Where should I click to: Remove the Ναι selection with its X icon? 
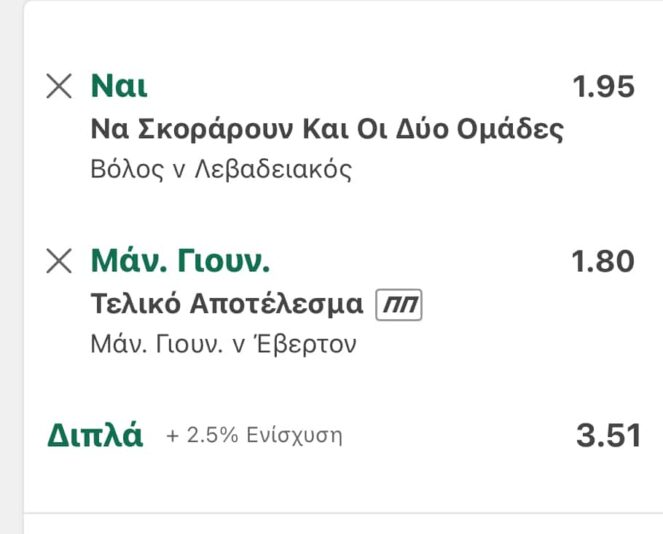coord(59,87)
